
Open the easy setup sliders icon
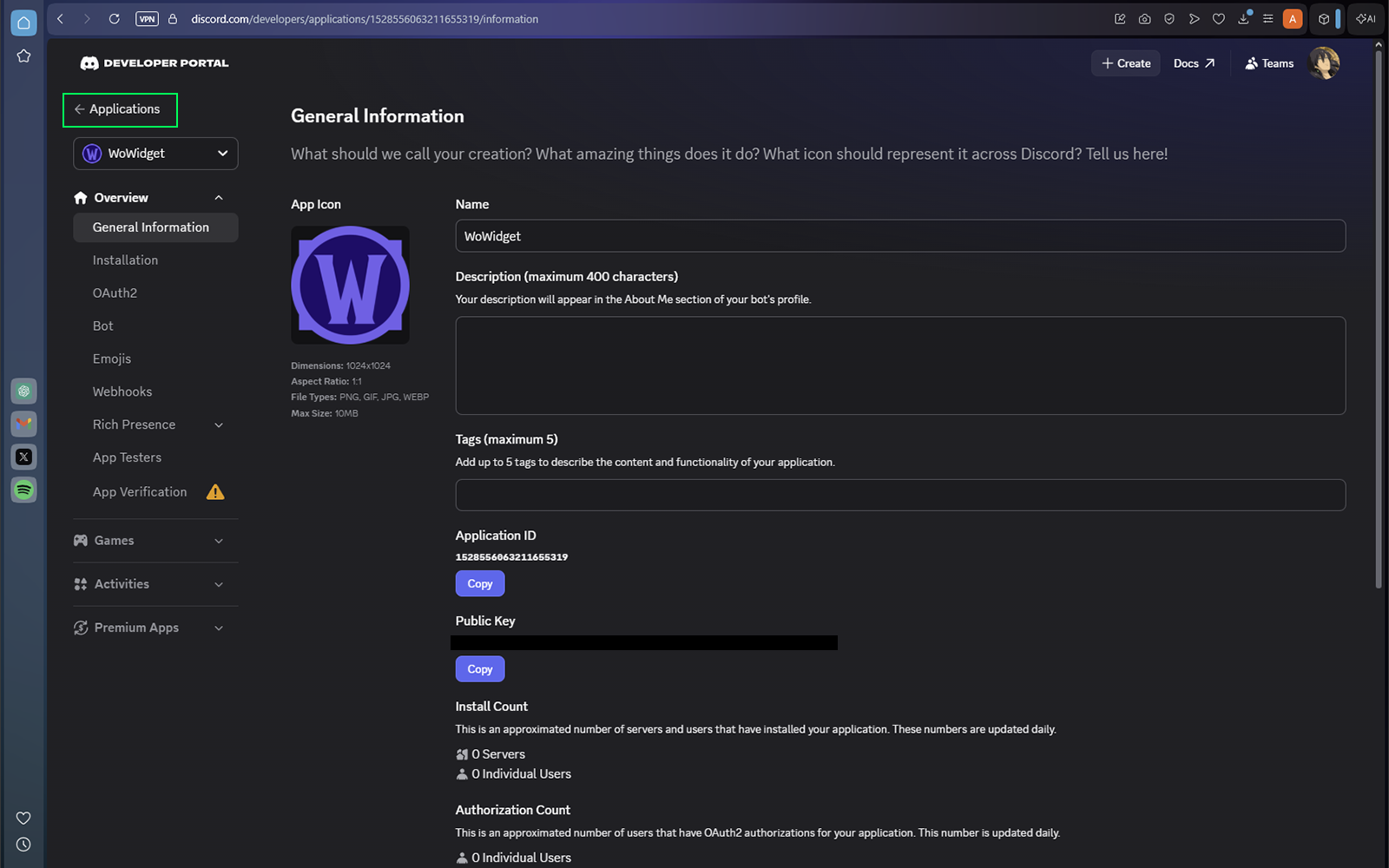pyautogui.click(x=1267, y=19)
